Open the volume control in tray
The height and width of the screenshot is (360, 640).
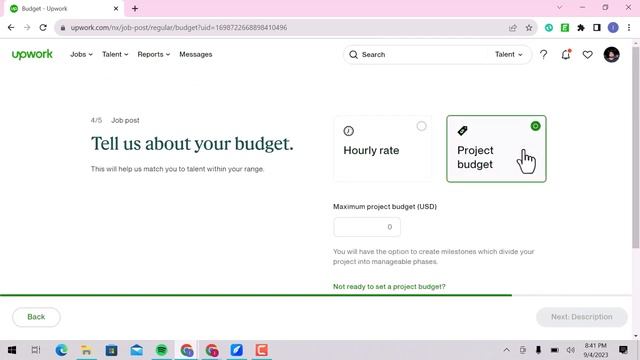pyautogui.click(x=571, y=350)
